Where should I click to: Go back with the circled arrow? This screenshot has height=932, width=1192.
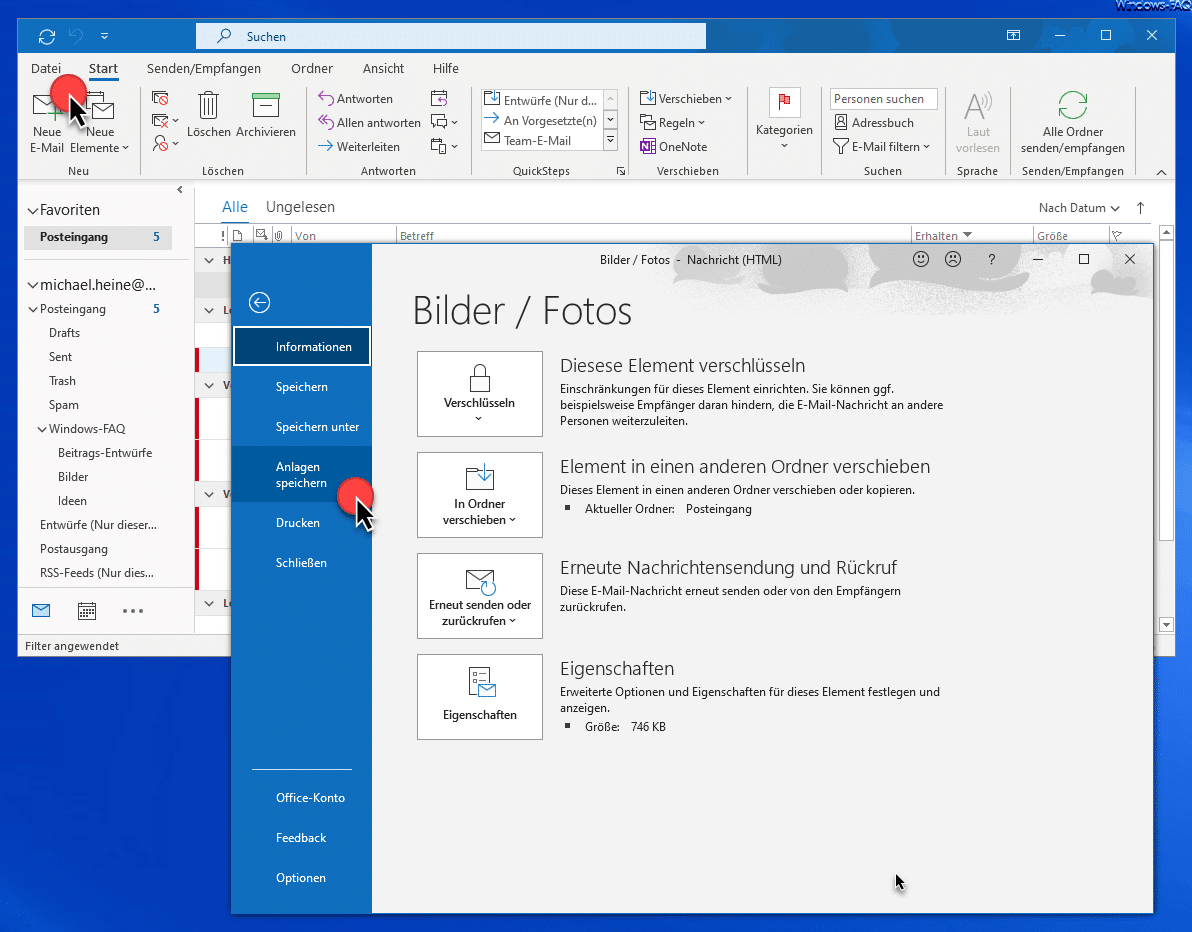click(x=259, y=303)
